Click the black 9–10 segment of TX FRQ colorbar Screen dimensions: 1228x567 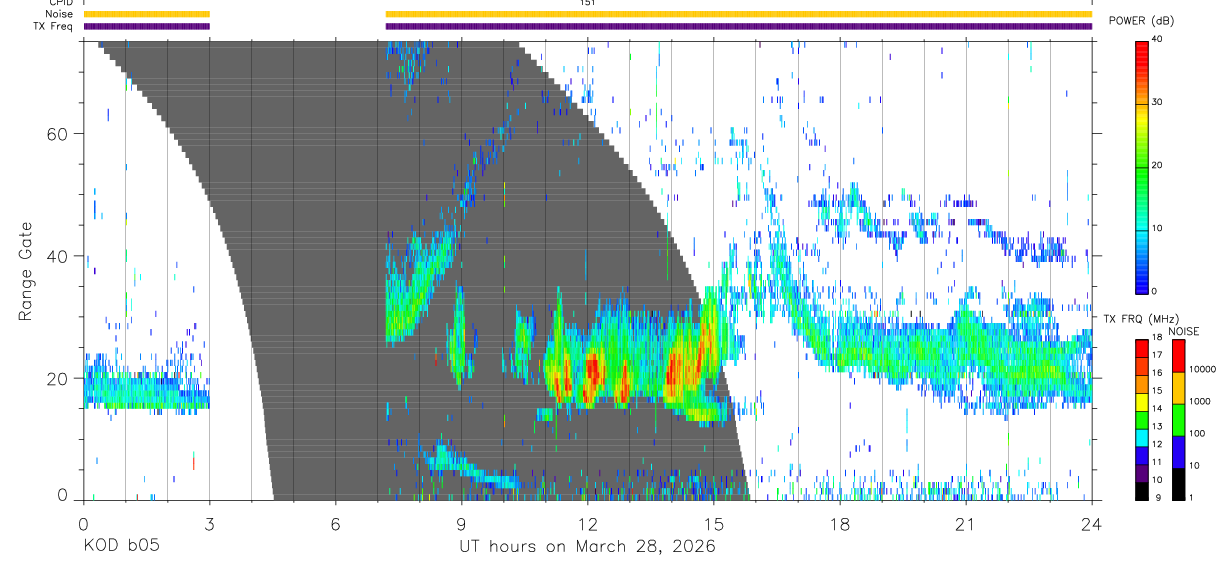pyautogui.click(x=1142, y=491)
